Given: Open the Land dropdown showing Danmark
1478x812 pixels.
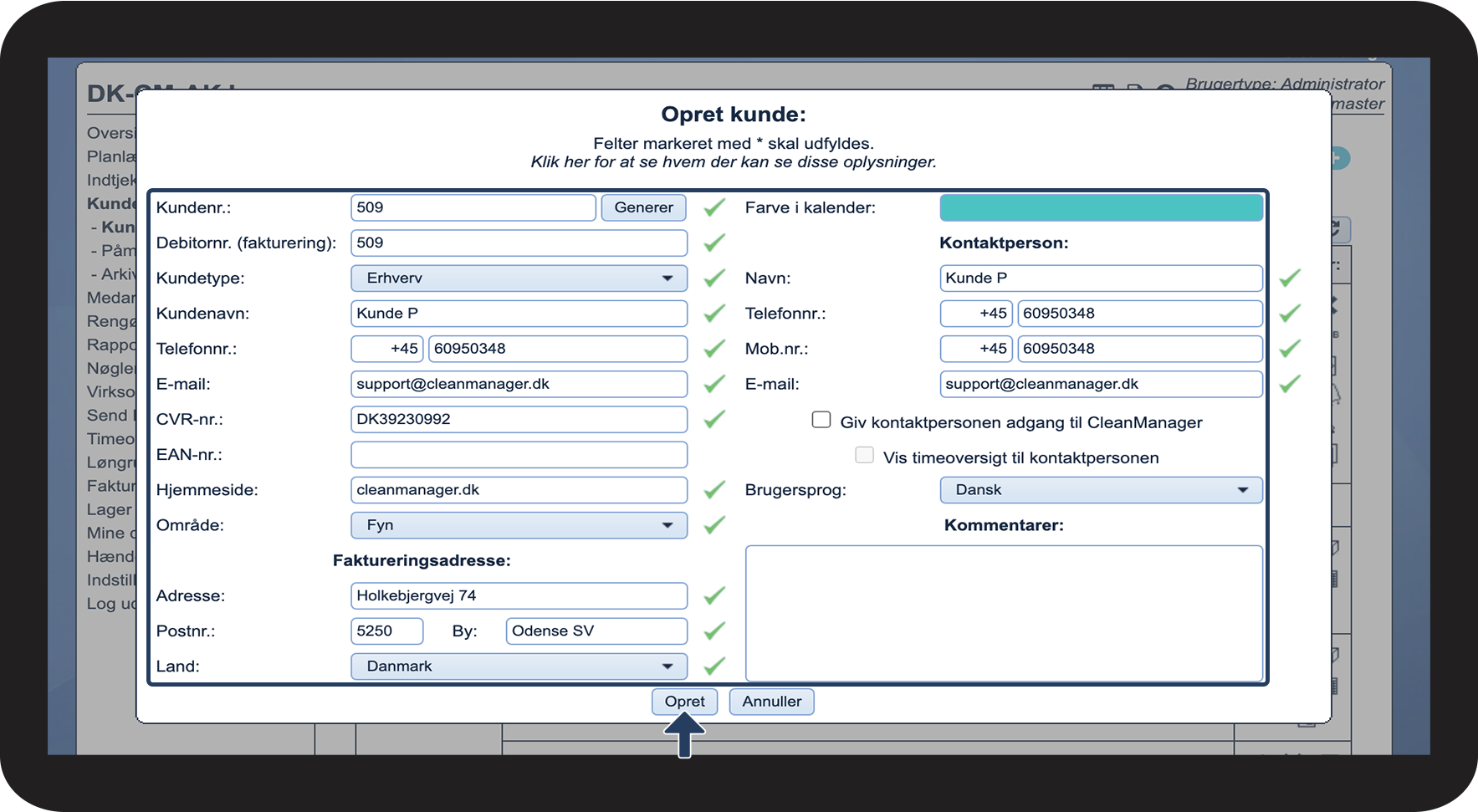Looking at the screenshot, I should (x=519, y=666).
